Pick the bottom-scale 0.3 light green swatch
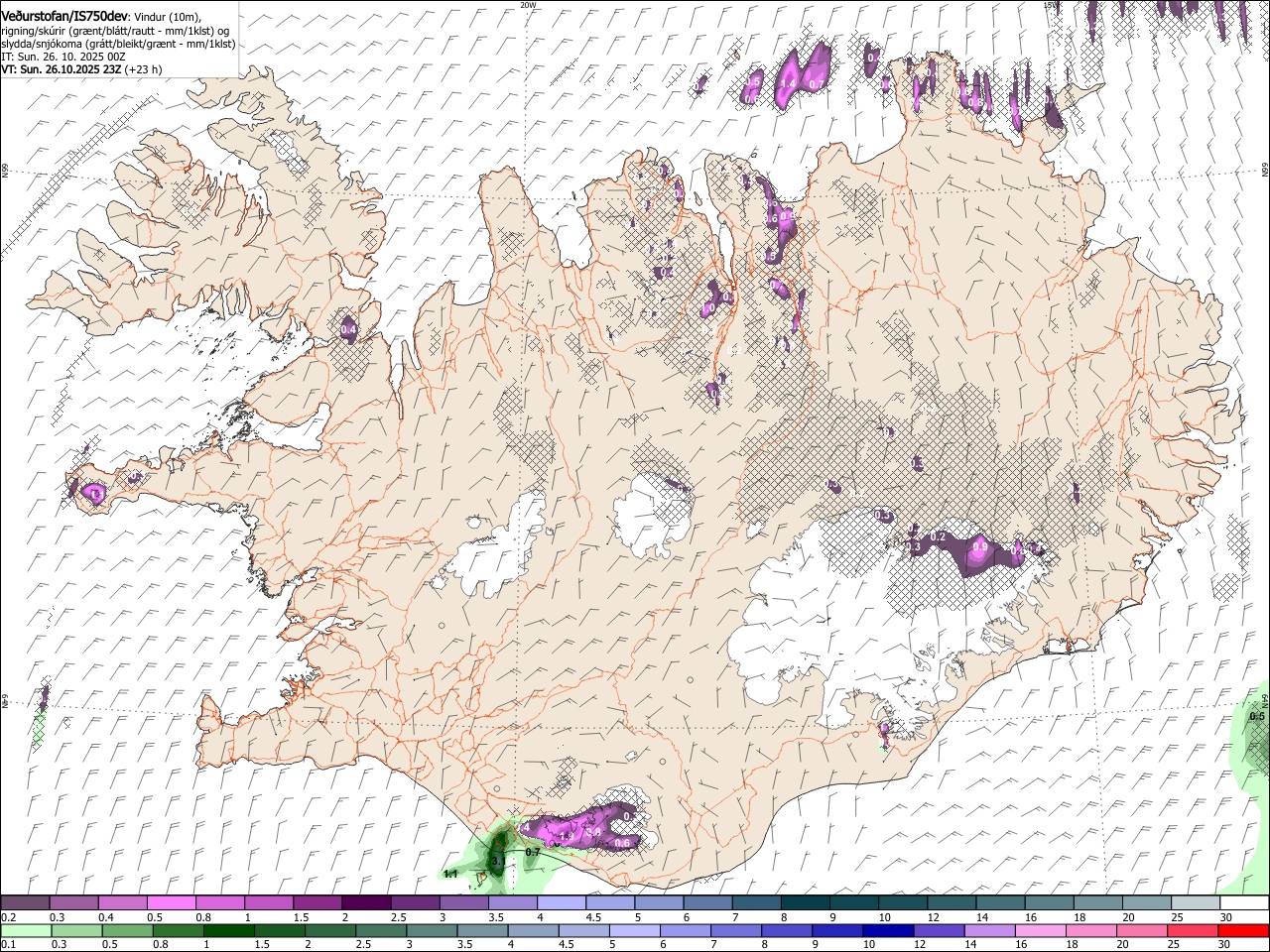Screen dimensions: 1270x952 click(76, 930)
